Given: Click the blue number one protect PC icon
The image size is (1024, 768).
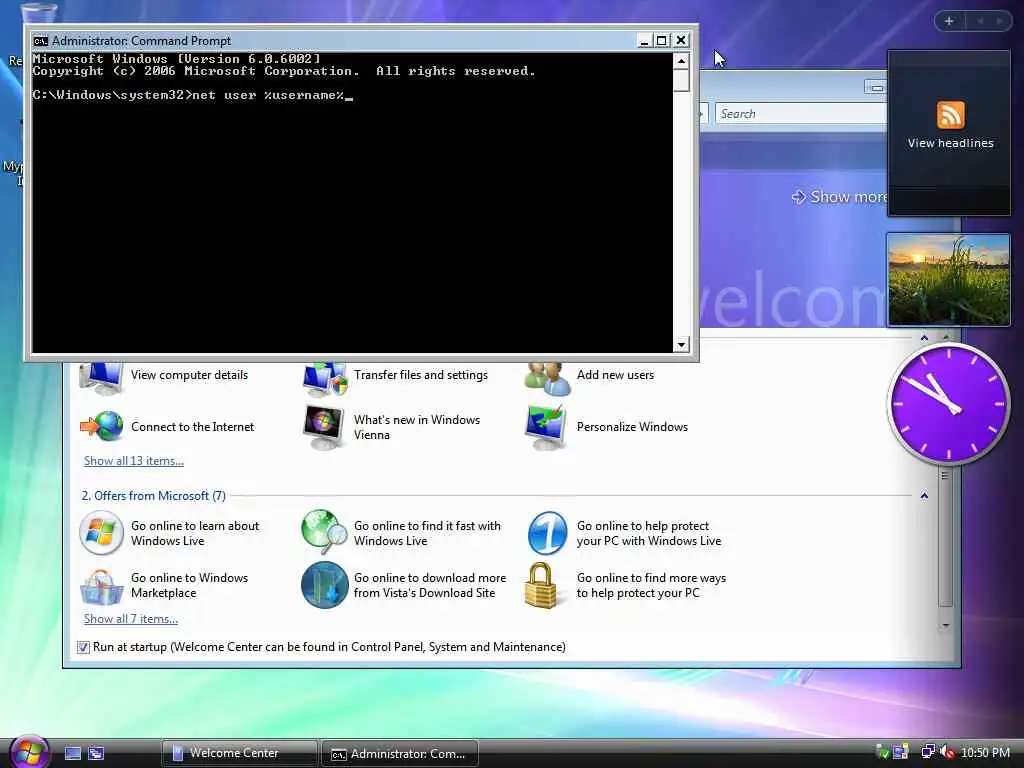Looking at the screenshot, I should [x=547, y=533].
